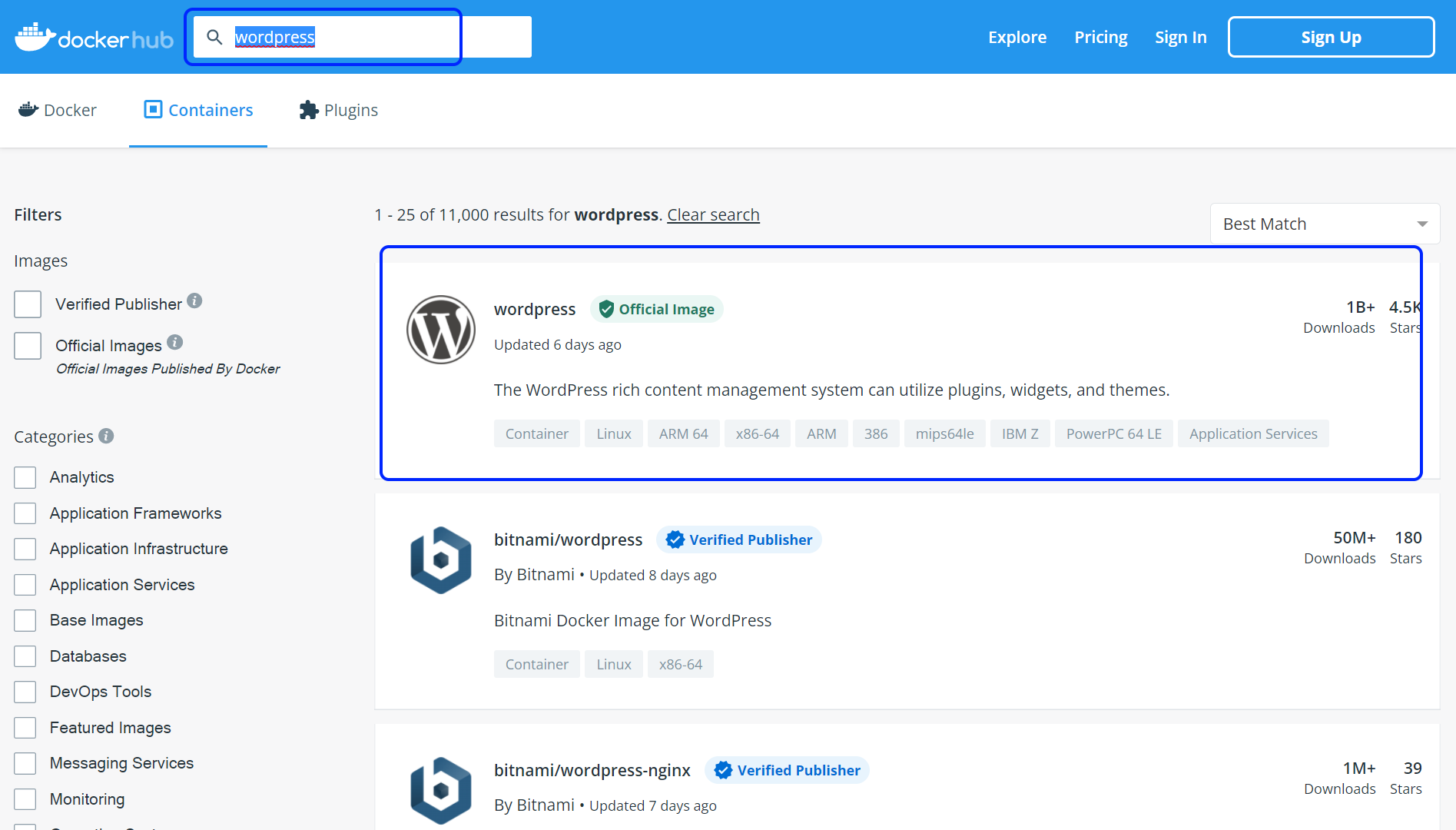Click the PowerPC 64 LE tag
The image size is (1456, 830).
pyautogui.click(x=1114, y=433)
